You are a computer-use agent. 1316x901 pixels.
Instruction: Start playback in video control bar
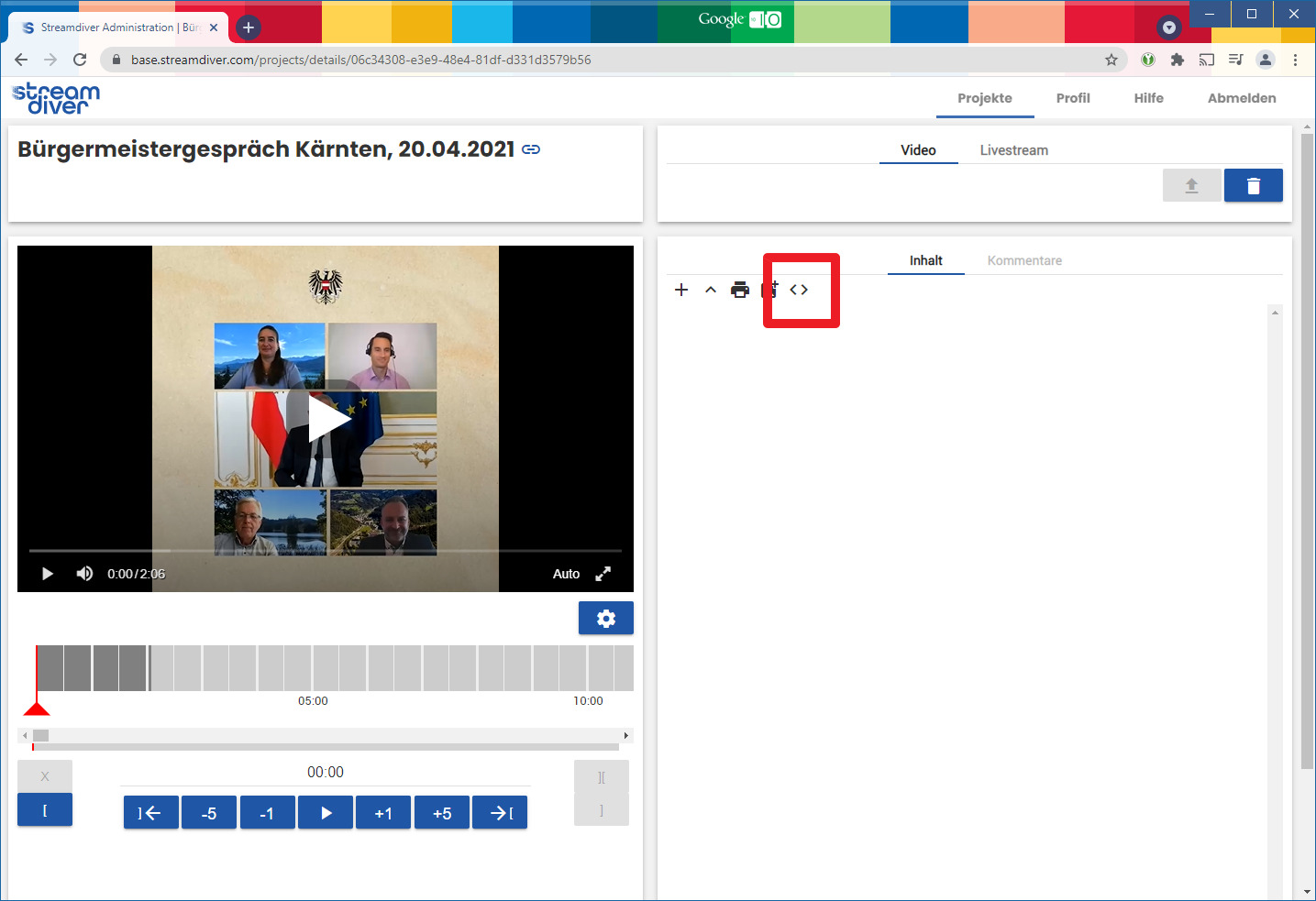pyautogui.click(x=48, y=574)
